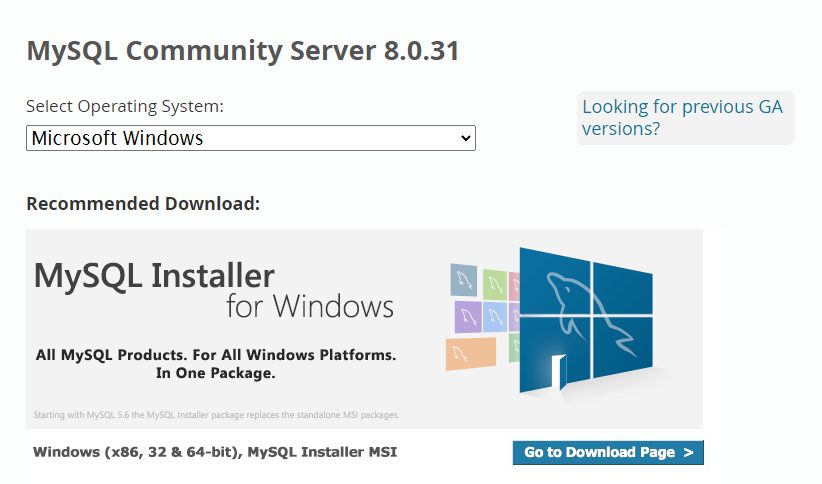Click the MySQL Installer for Windows banner image

click(x=364, y=329)
